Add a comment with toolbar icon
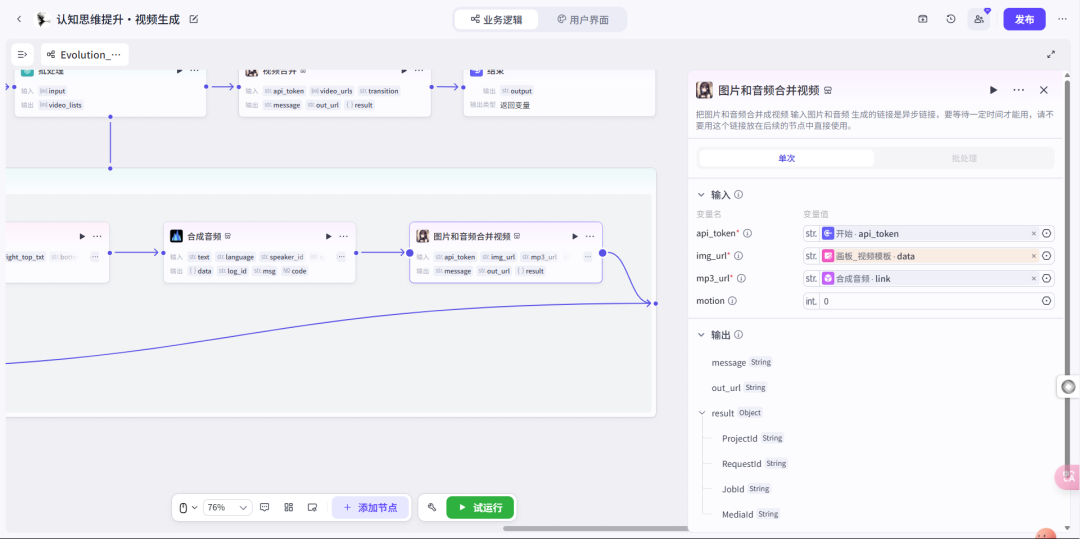This screenshot has width=1080, height=539. pos(264,507)
